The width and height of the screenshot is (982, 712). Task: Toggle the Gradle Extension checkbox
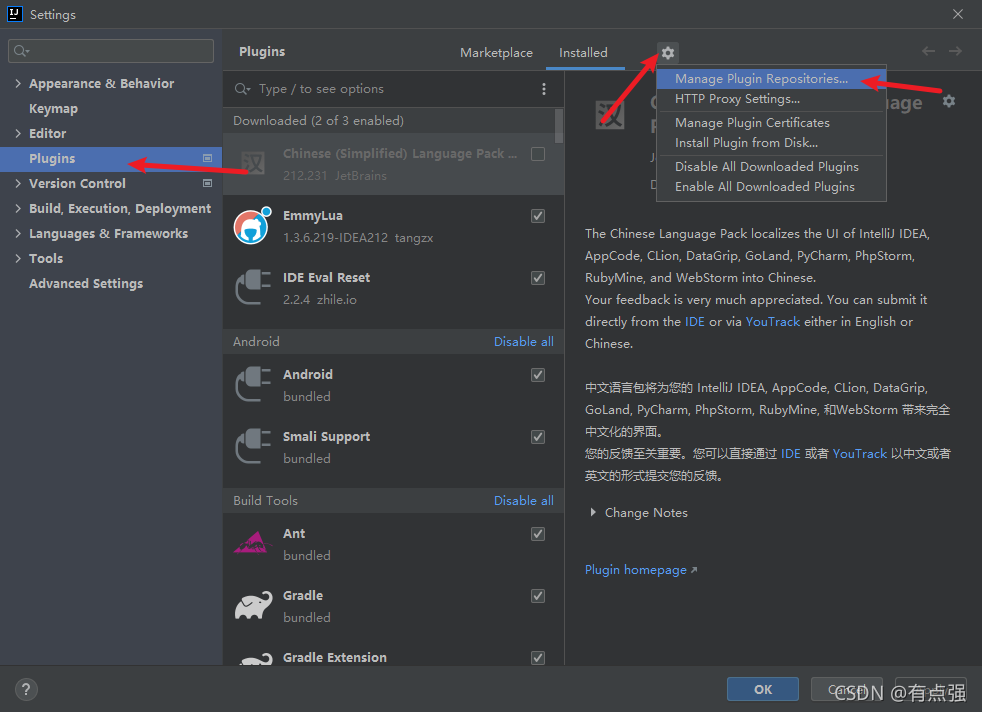click(x=537, y=658)
